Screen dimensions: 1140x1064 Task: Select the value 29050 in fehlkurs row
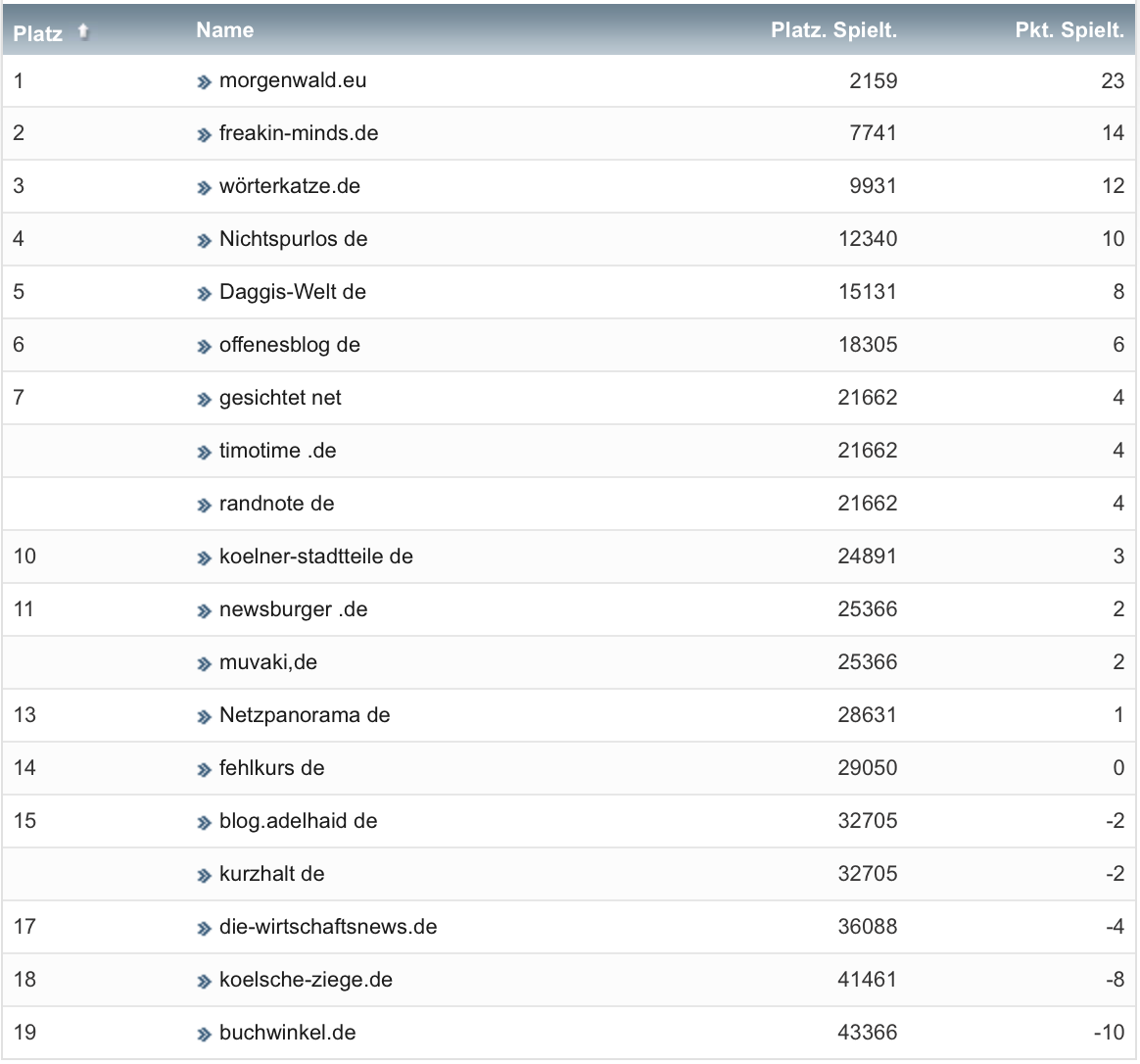click(868, 768)
